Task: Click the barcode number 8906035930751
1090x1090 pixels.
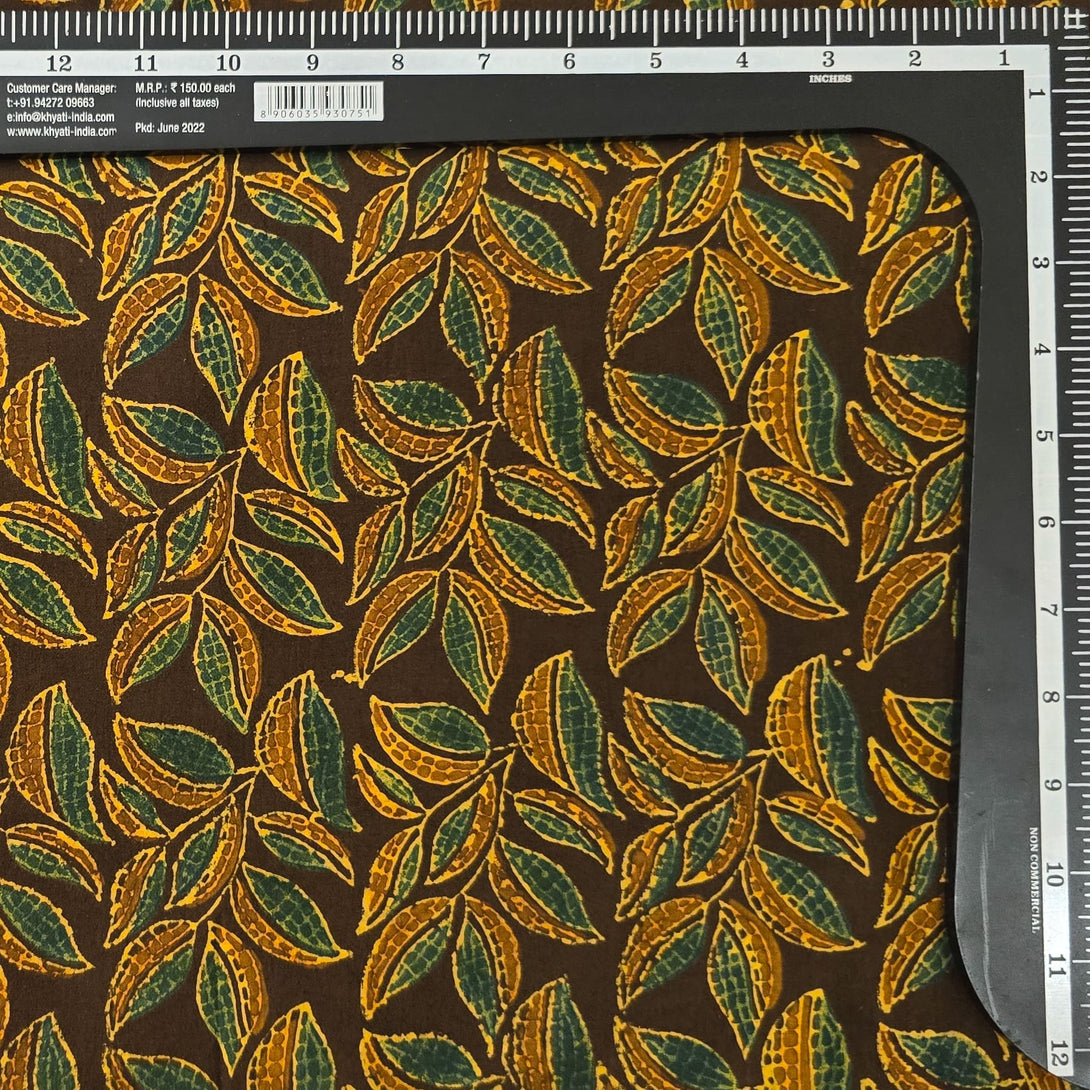Action: point(318,116)
